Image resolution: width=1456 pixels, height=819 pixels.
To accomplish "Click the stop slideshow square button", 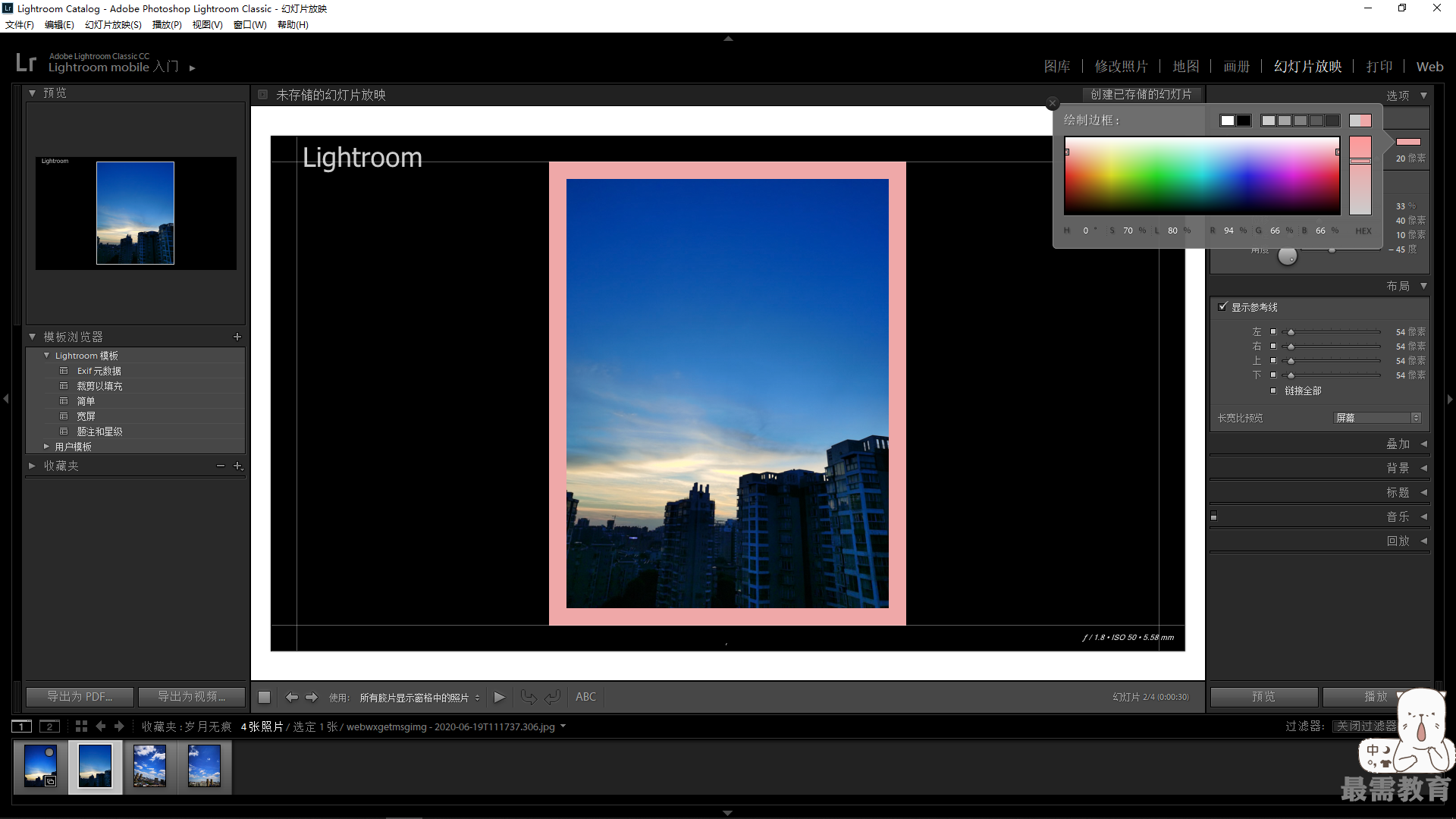I will [264, 697].
